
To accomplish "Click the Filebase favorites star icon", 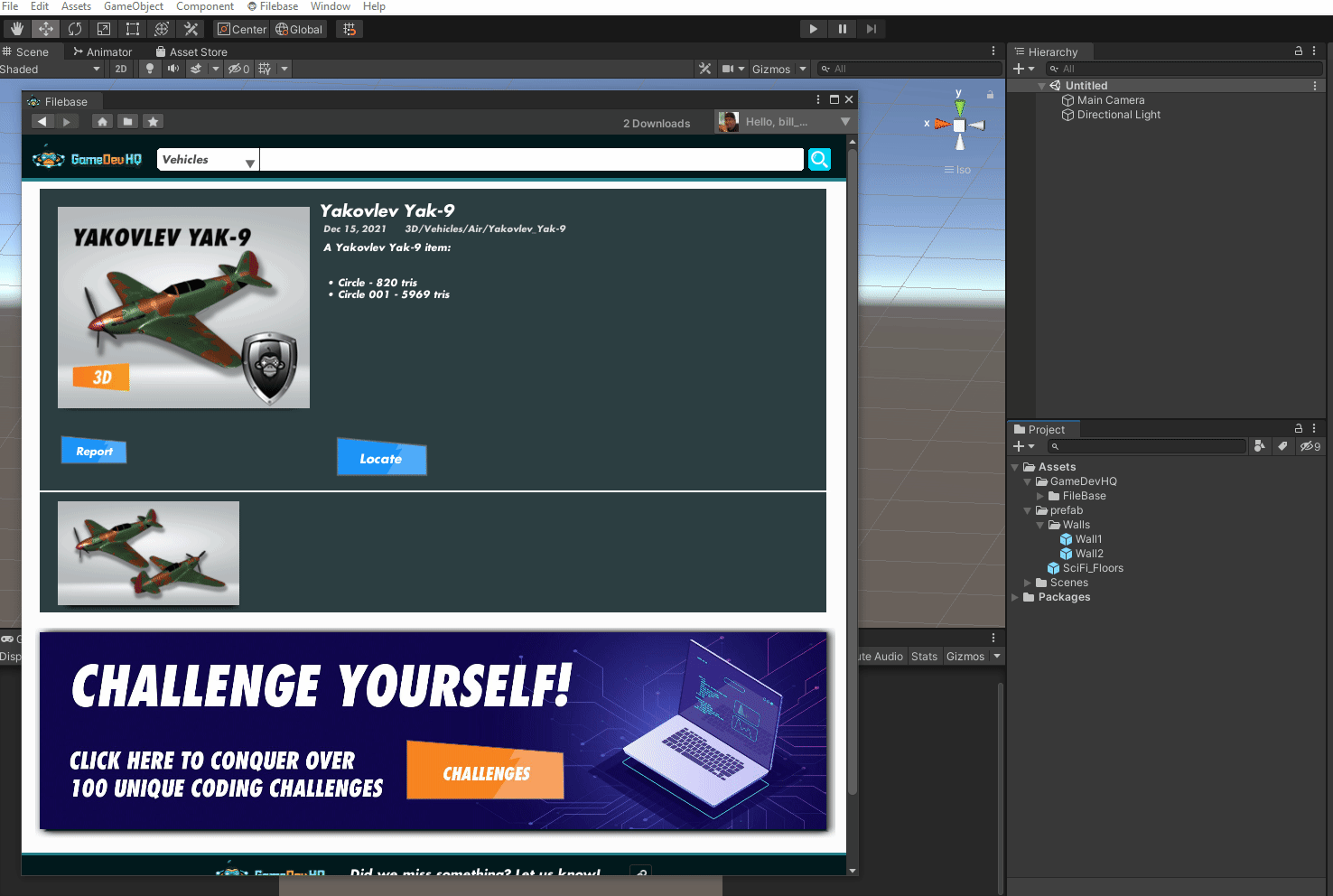I will 153,121.
